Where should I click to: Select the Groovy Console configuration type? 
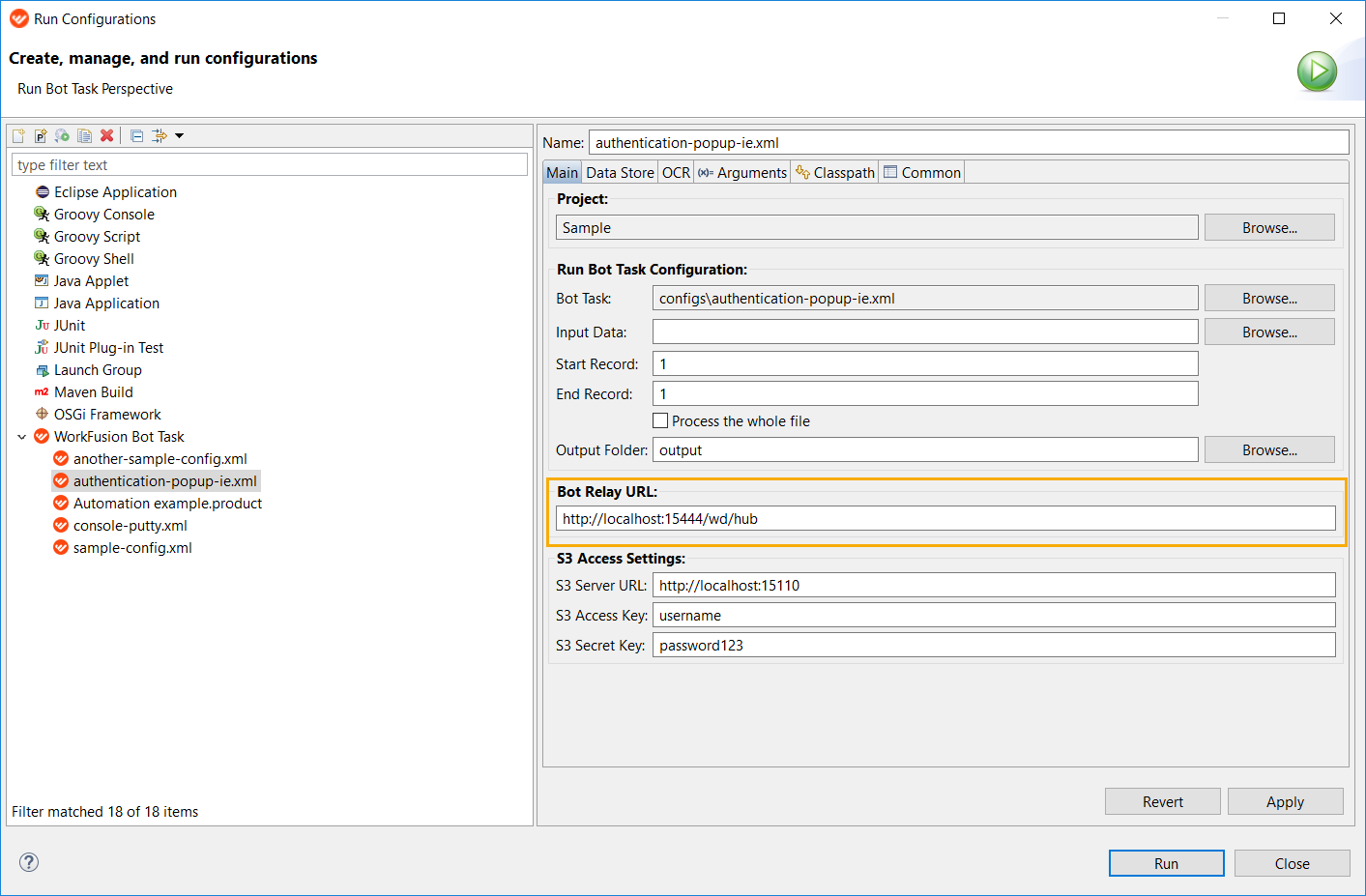[x=103, y=215]
